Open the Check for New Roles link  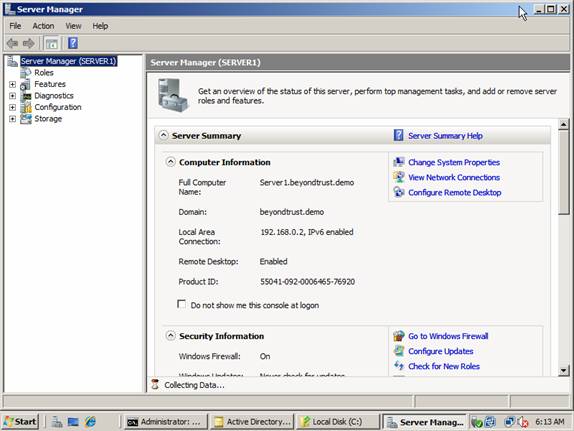click(444, 366)
